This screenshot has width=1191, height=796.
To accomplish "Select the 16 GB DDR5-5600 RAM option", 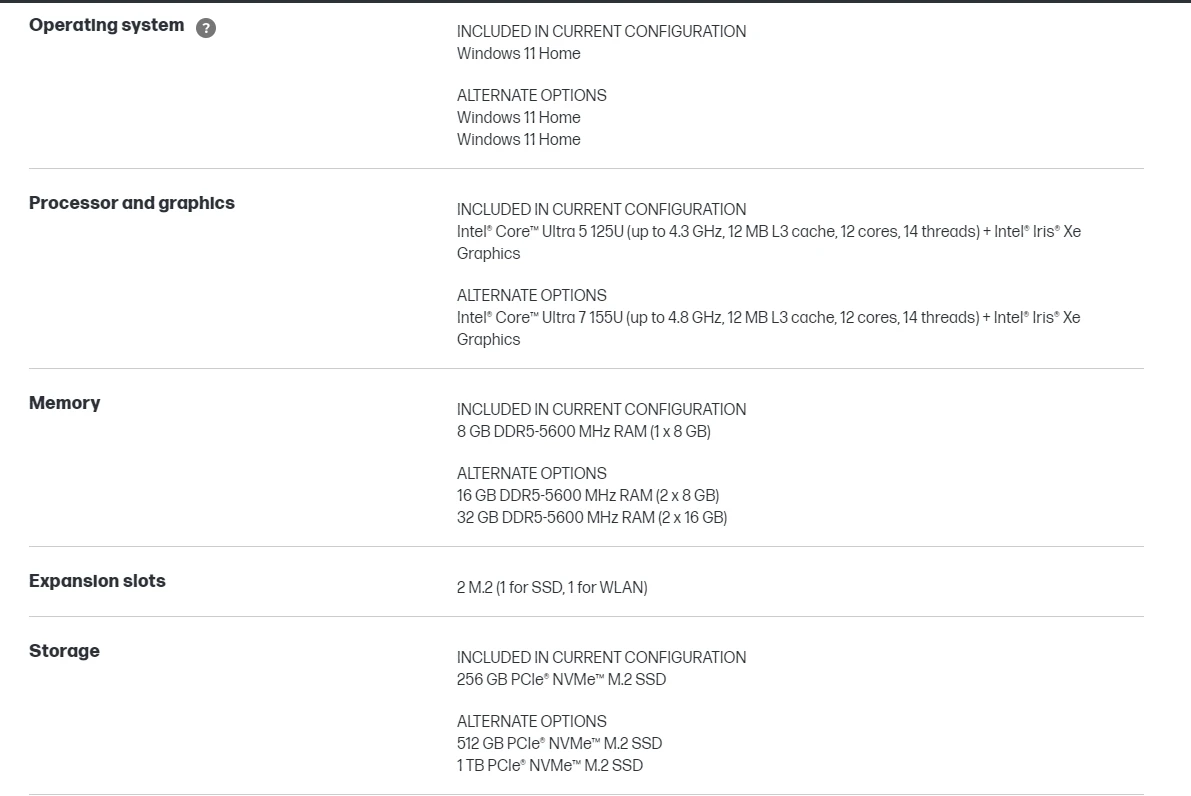I will 588,496.
